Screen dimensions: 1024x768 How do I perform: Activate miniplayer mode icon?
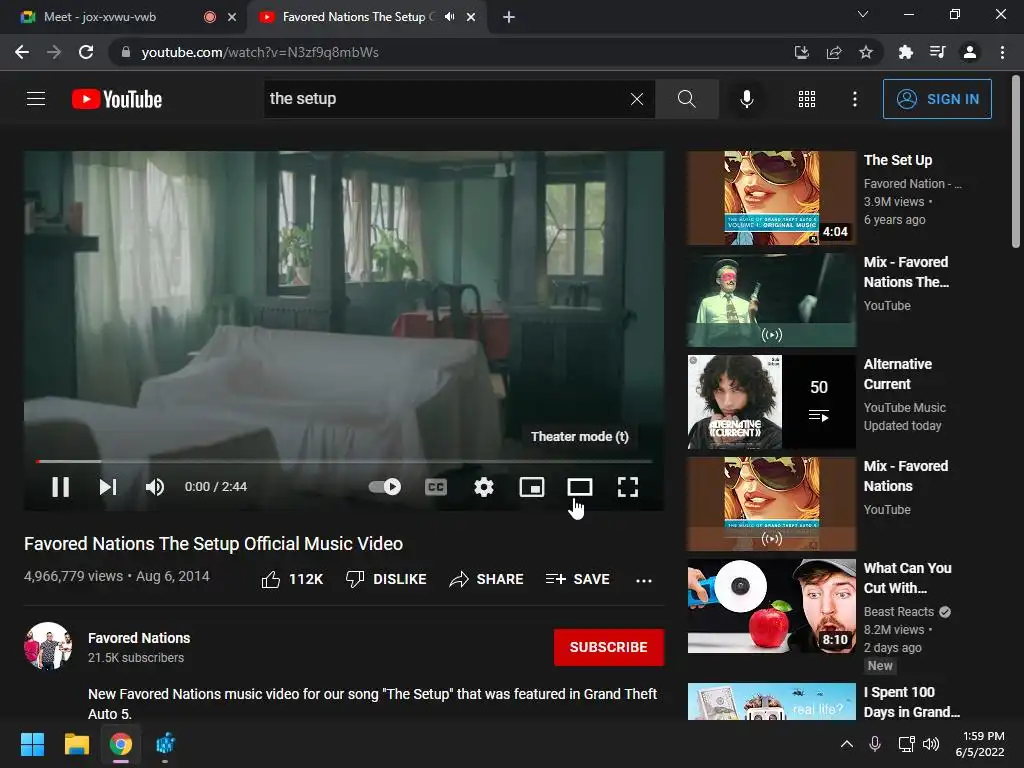[532, 487]
